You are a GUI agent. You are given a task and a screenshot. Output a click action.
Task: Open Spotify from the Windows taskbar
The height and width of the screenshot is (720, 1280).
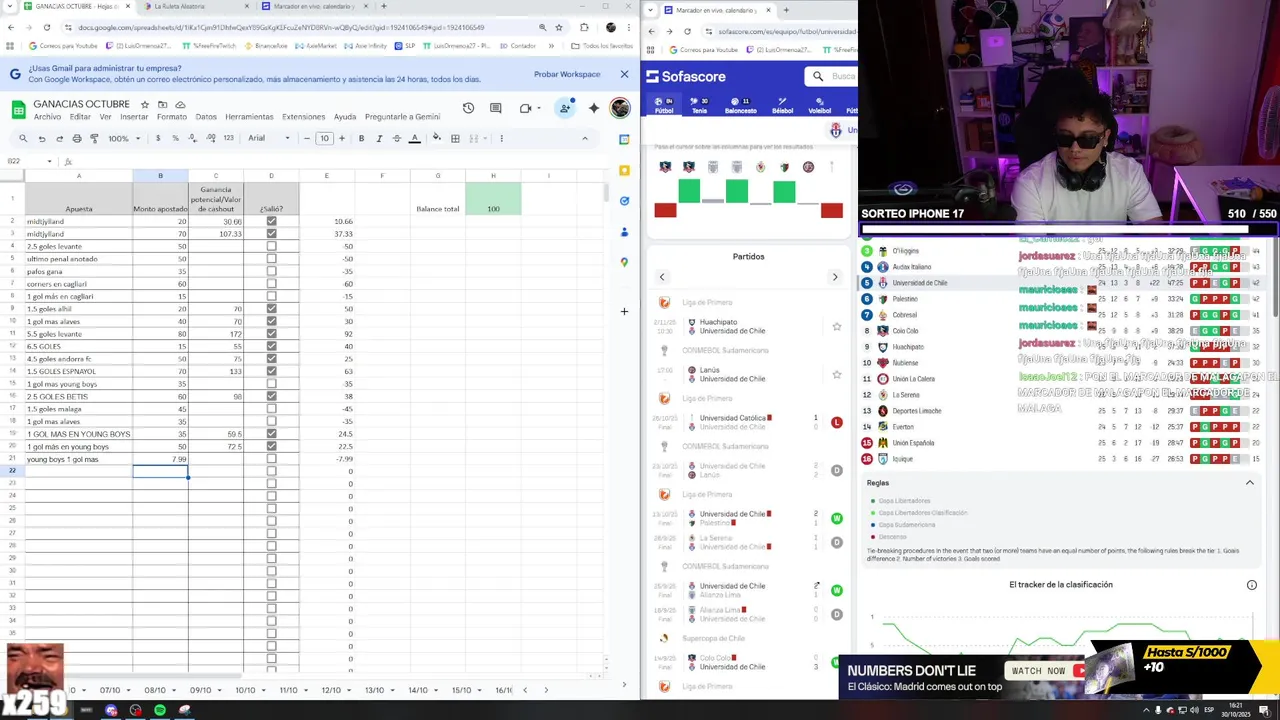(x=160, y=710)
